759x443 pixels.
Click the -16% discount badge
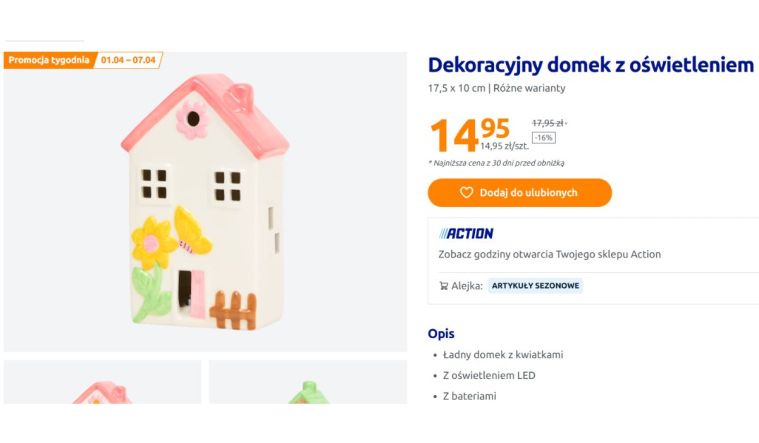click(544, 138)
